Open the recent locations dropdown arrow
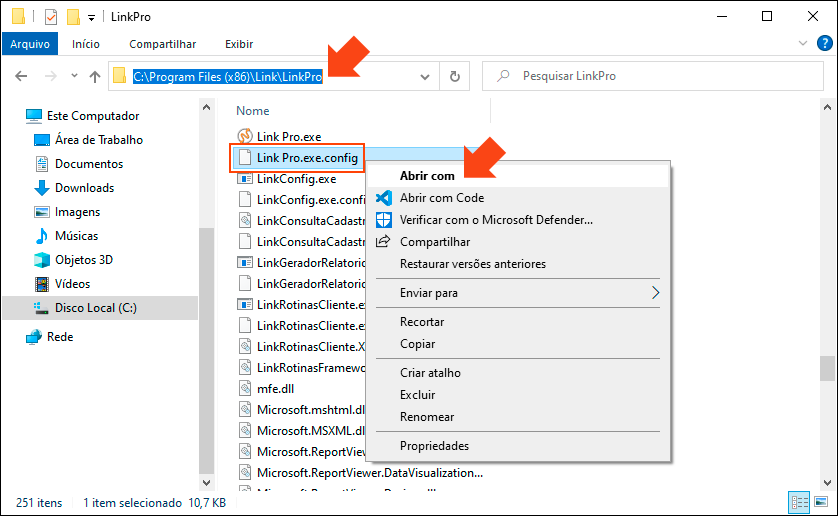Screen dimensions: 838x516 [74, 77]
